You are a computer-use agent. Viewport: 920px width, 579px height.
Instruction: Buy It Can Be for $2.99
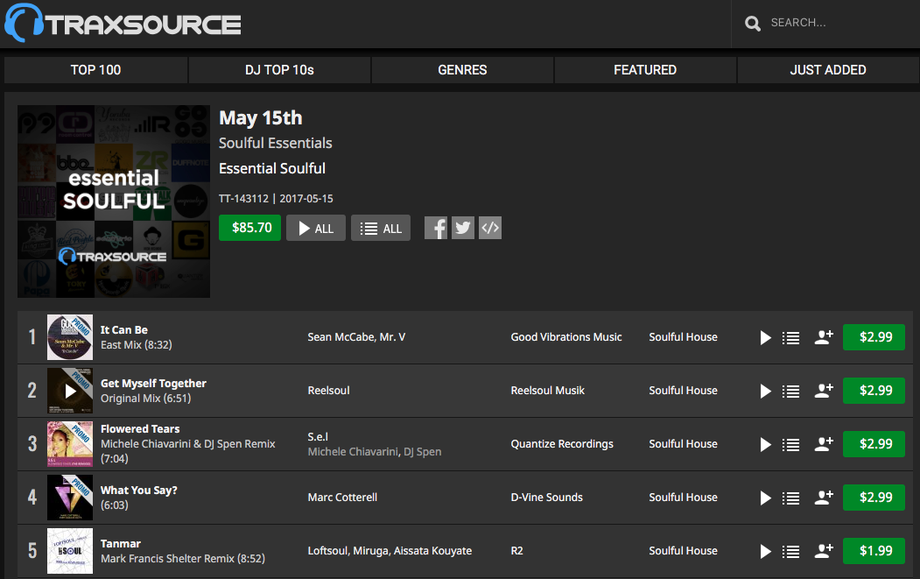[874, 337]
